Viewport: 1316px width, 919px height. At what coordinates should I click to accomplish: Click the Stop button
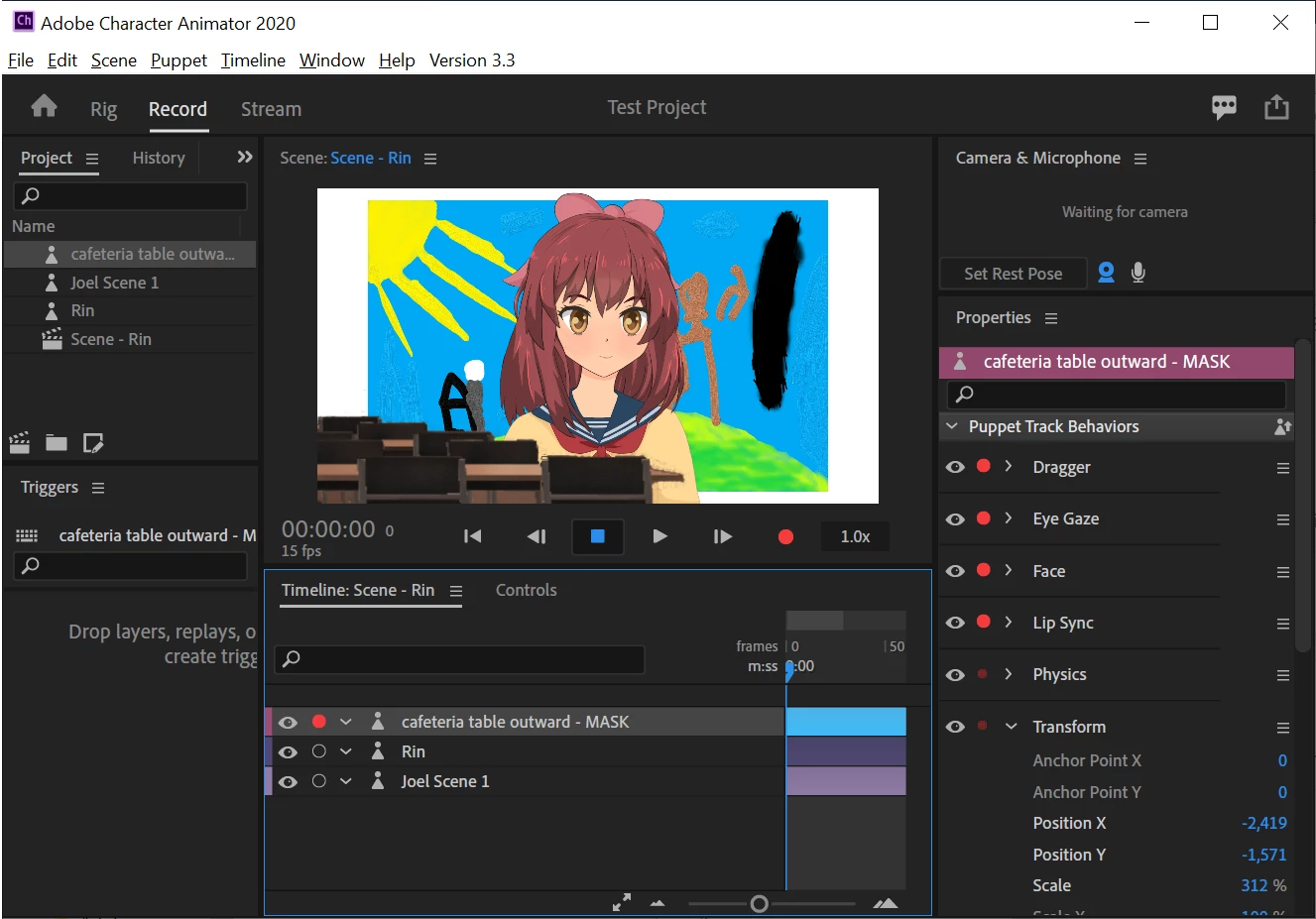point(598,536)
